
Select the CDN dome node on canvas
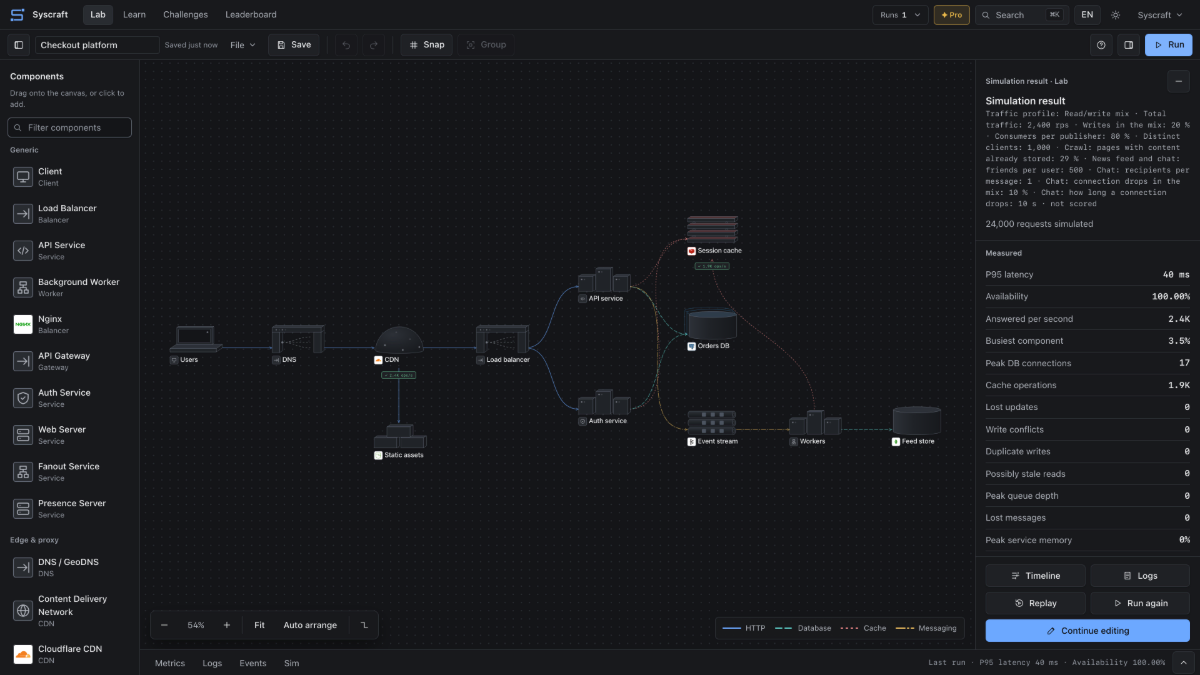coord(399,339)
